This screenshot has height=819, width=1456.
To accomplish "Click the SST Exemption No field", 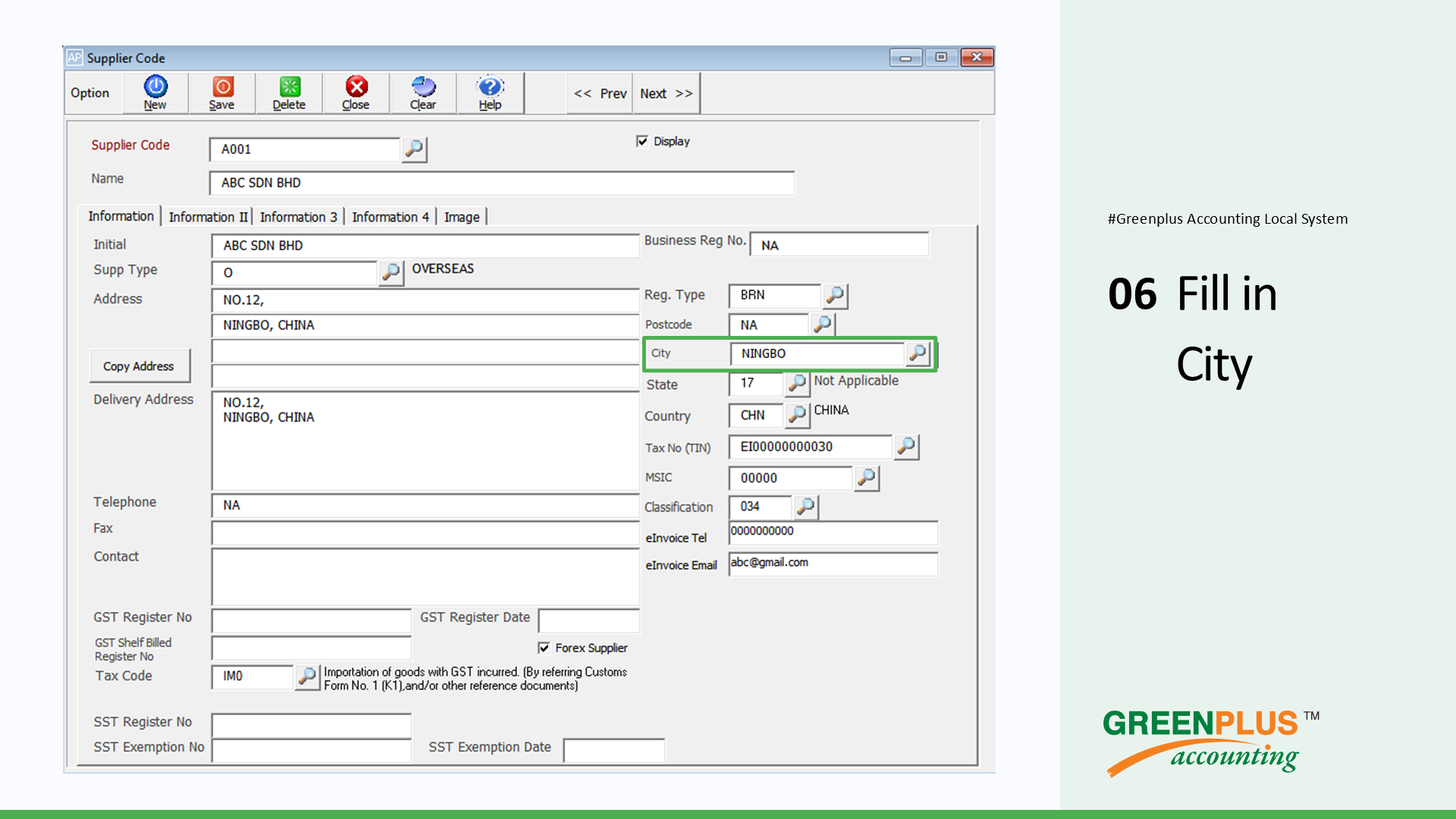I will click(x=312, y=751).
